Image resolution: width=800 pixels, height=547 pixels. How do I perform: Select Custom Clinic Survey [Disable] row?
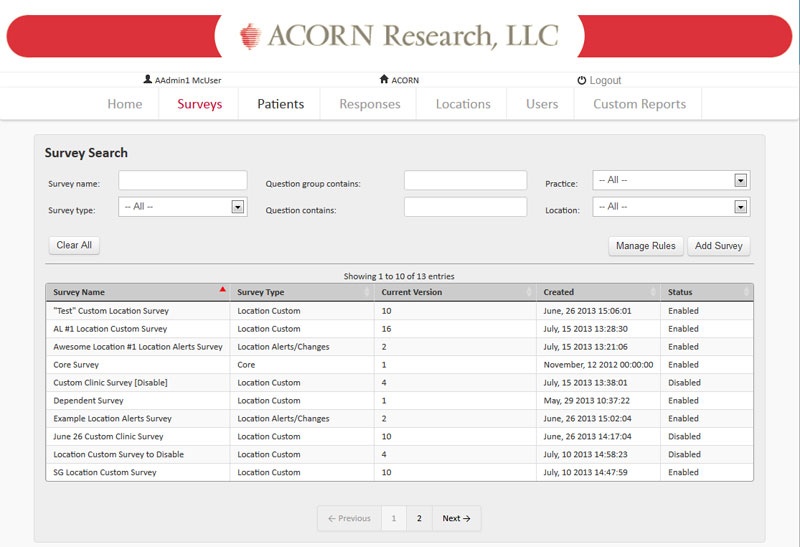point(399,383)
